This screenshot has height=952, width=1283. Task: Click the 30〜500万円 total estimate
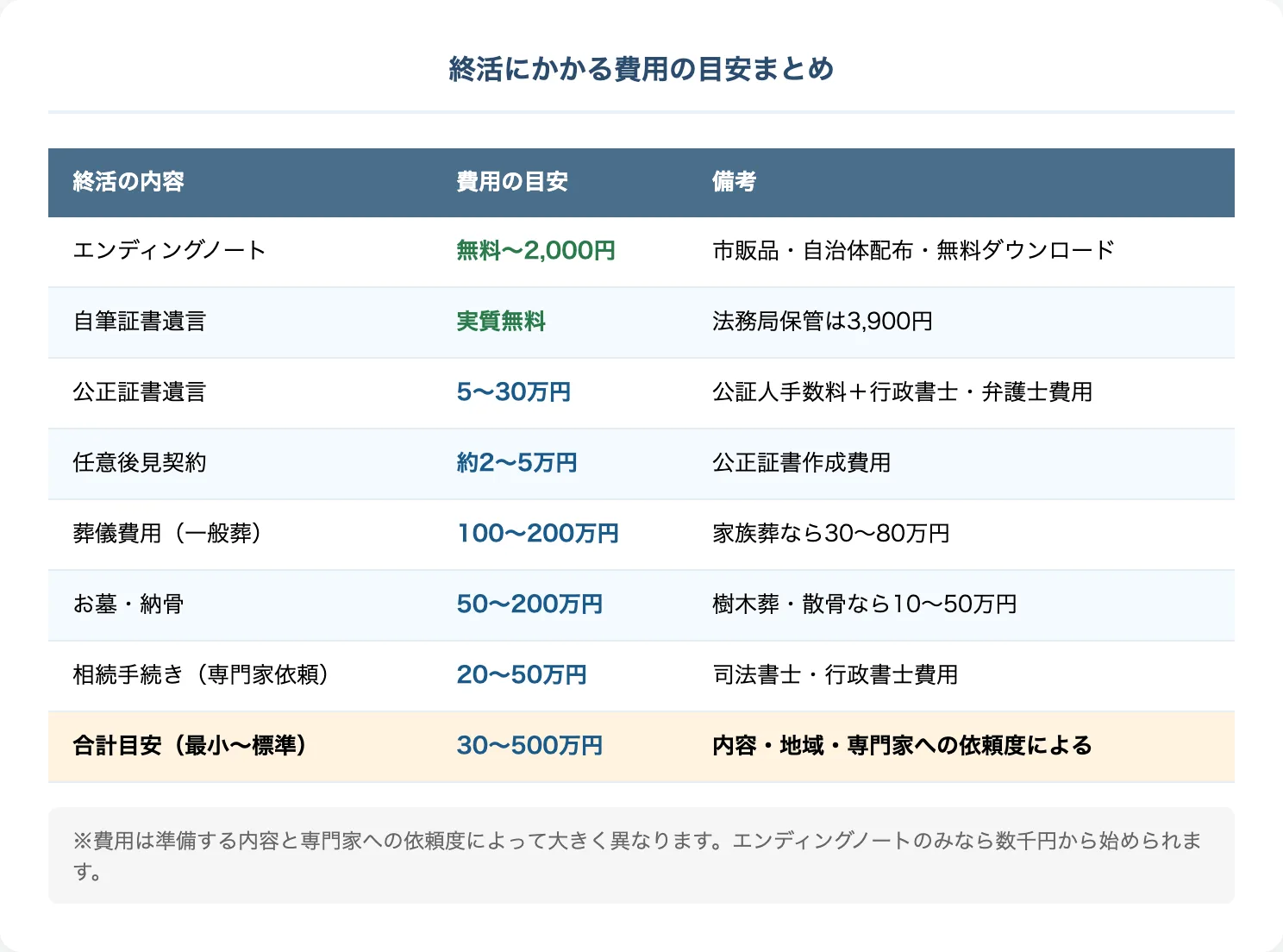(530, 746)
